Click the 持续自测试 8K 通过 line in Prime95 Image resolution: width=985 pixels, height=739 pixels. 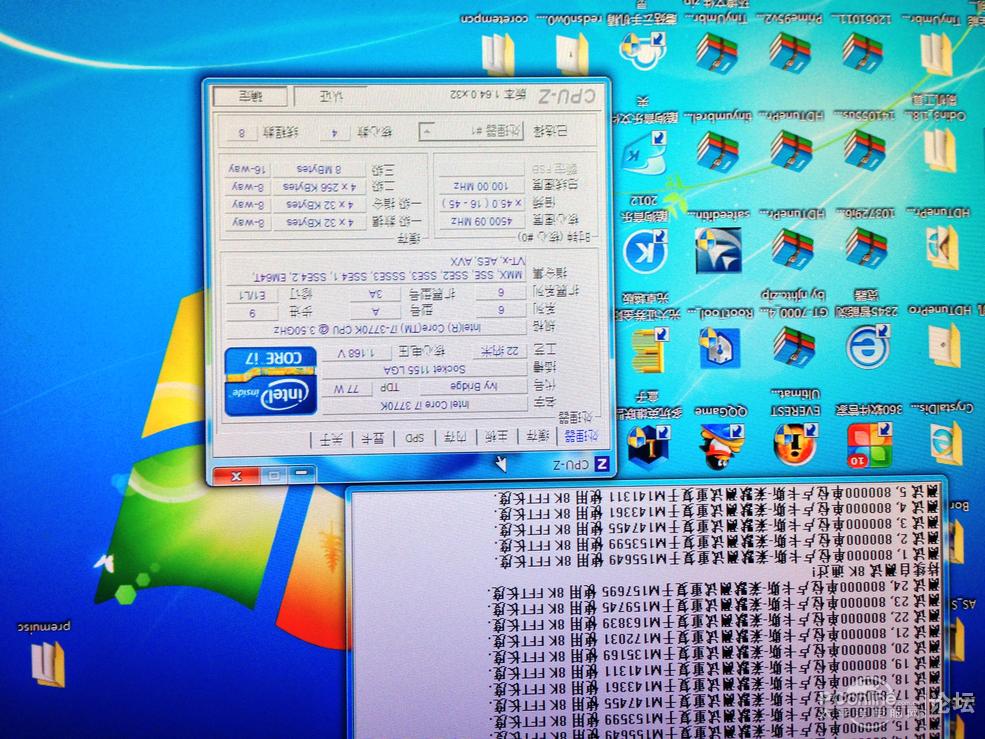click(876, 572)
